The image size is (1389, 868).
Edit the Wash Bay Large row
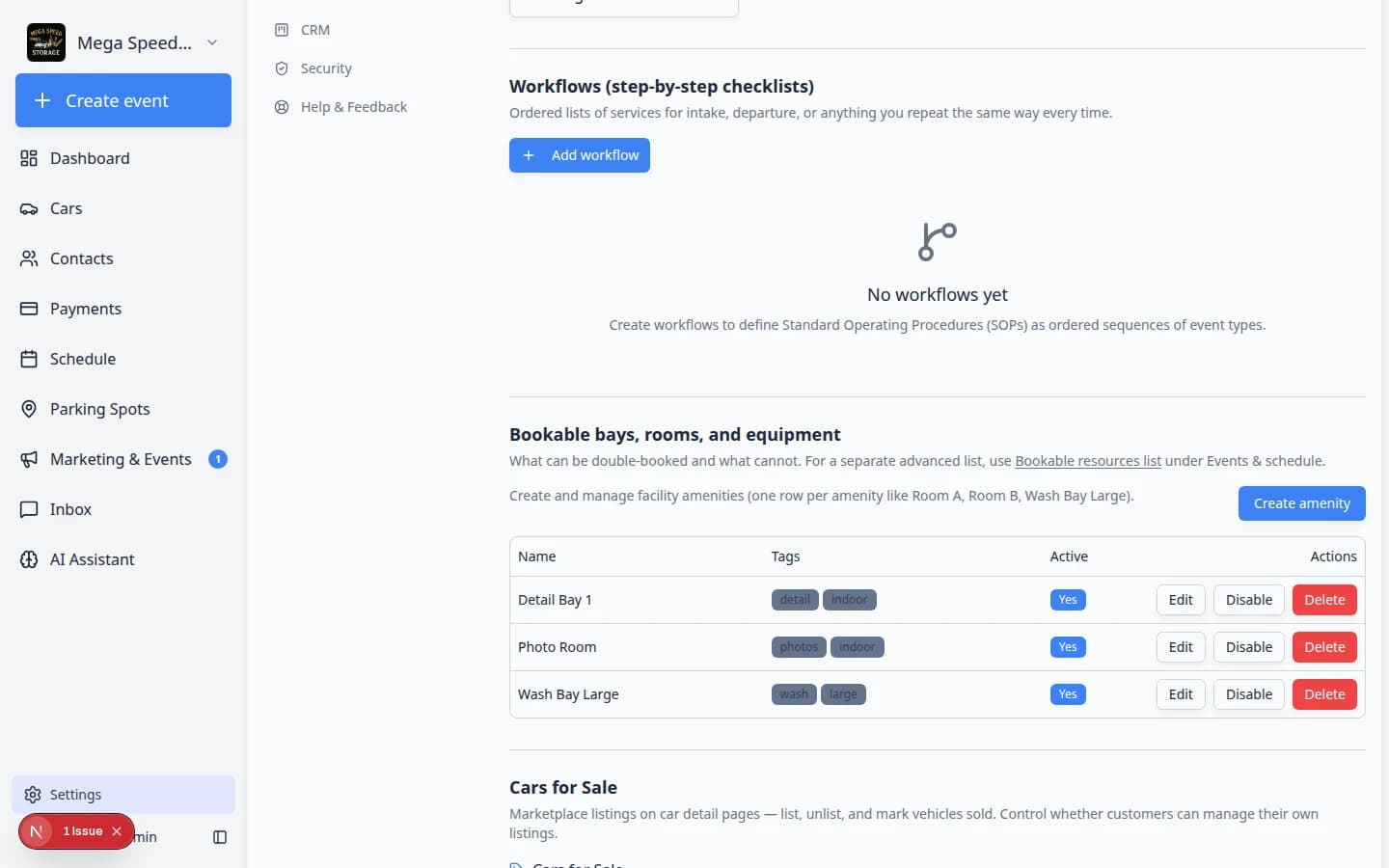(1181, 694)
